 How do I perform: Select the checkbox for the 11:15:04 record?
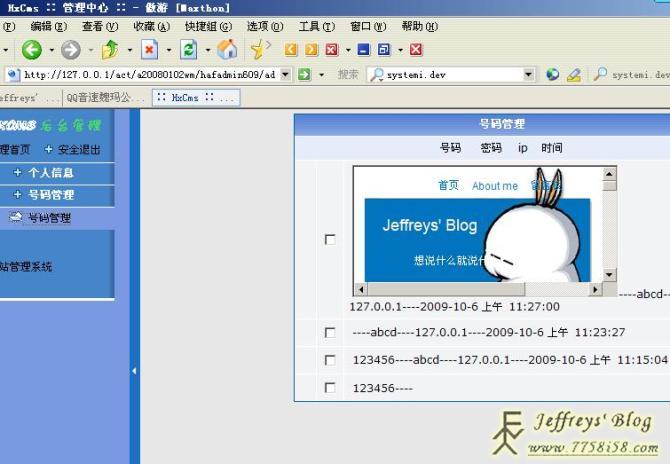tap(330, 360)
